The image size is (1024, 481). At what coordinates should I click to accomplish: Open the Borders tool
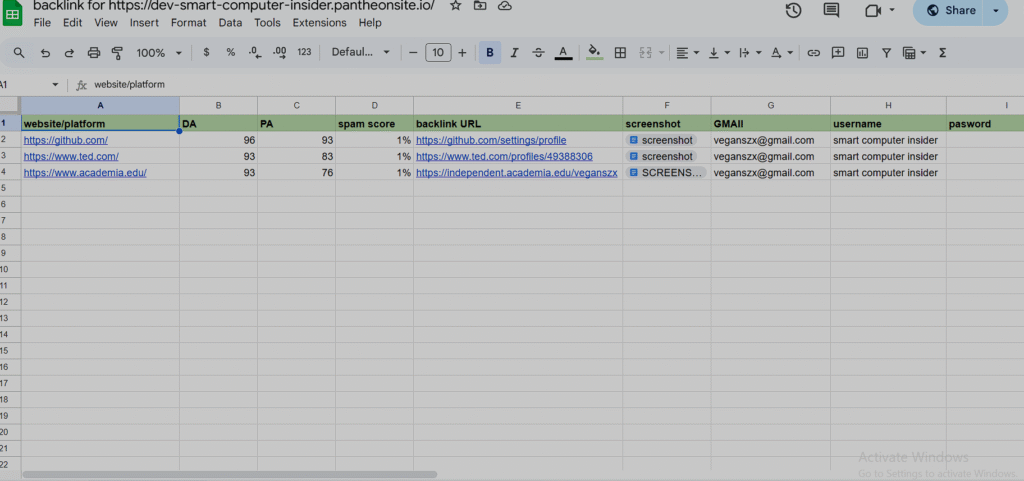(620, 53)
